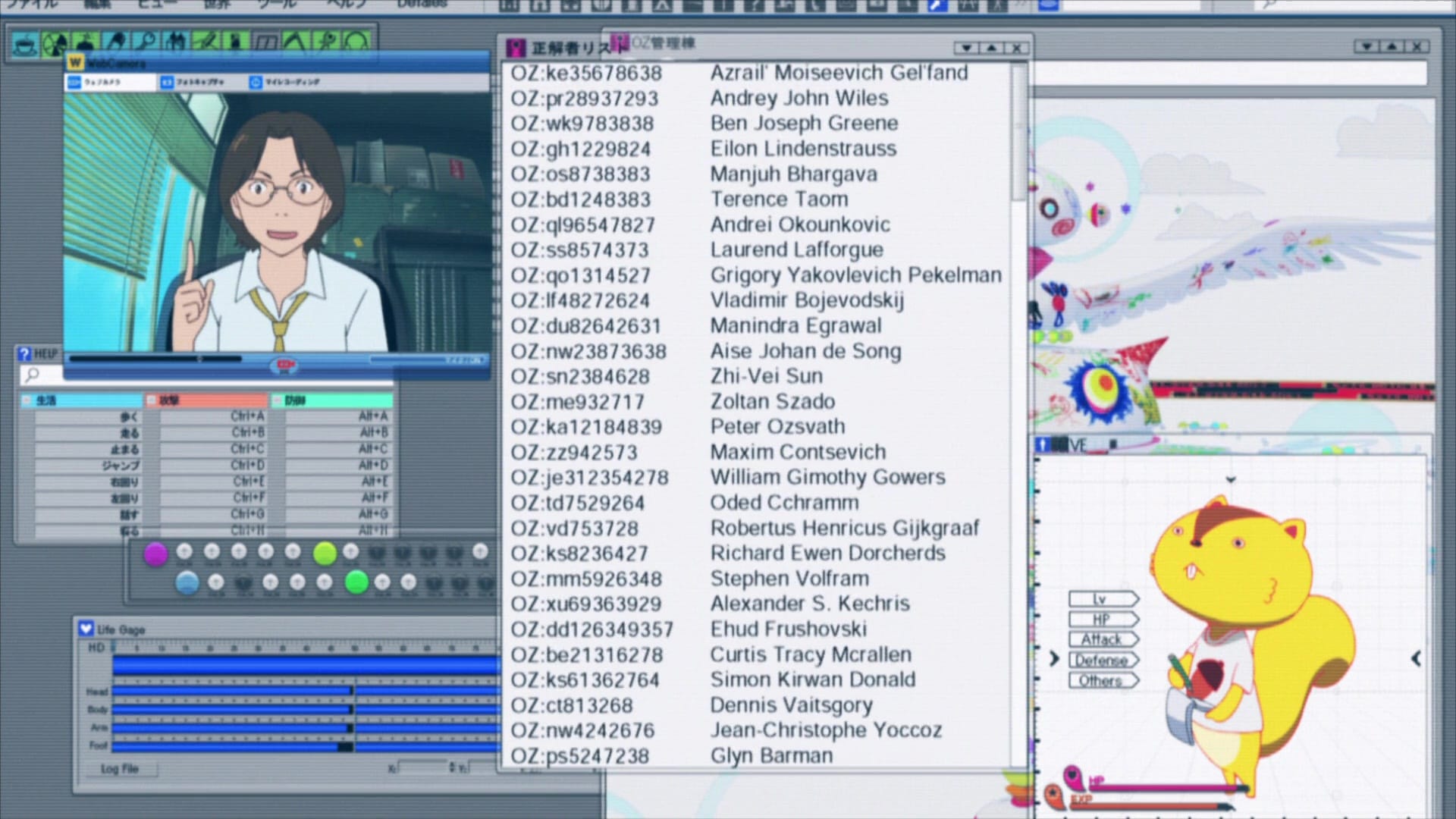Toggle checkbox in cyan 生活 column header

point(27,400)
